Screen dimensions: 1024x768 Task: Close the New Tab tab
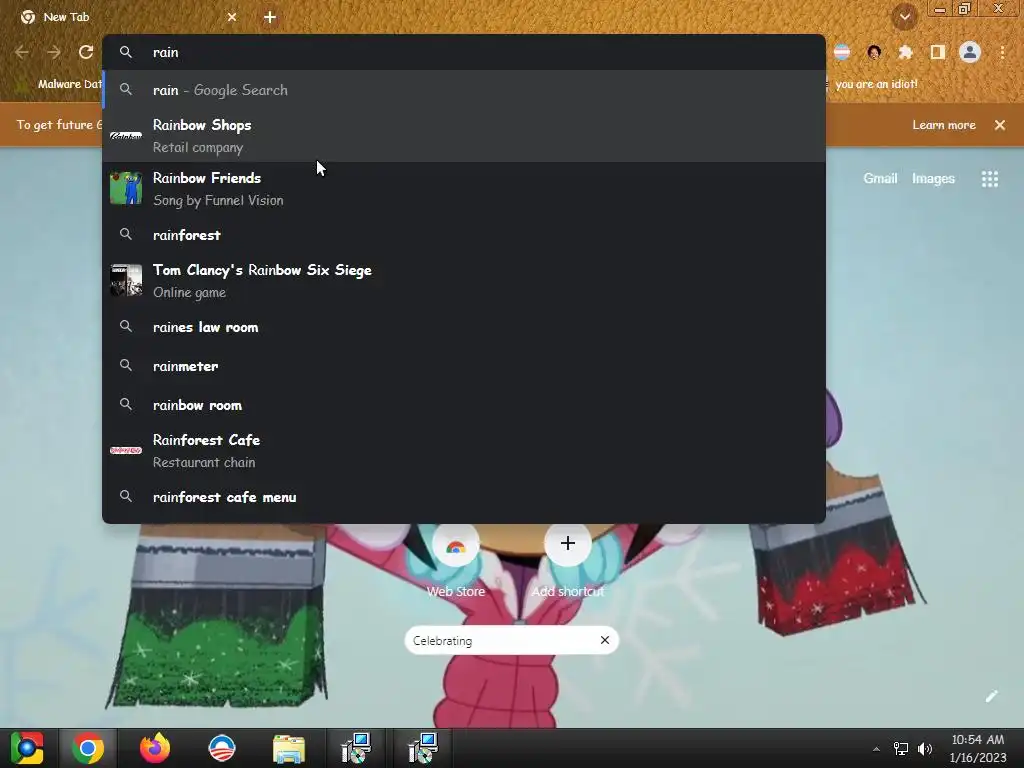coord(232,17)
